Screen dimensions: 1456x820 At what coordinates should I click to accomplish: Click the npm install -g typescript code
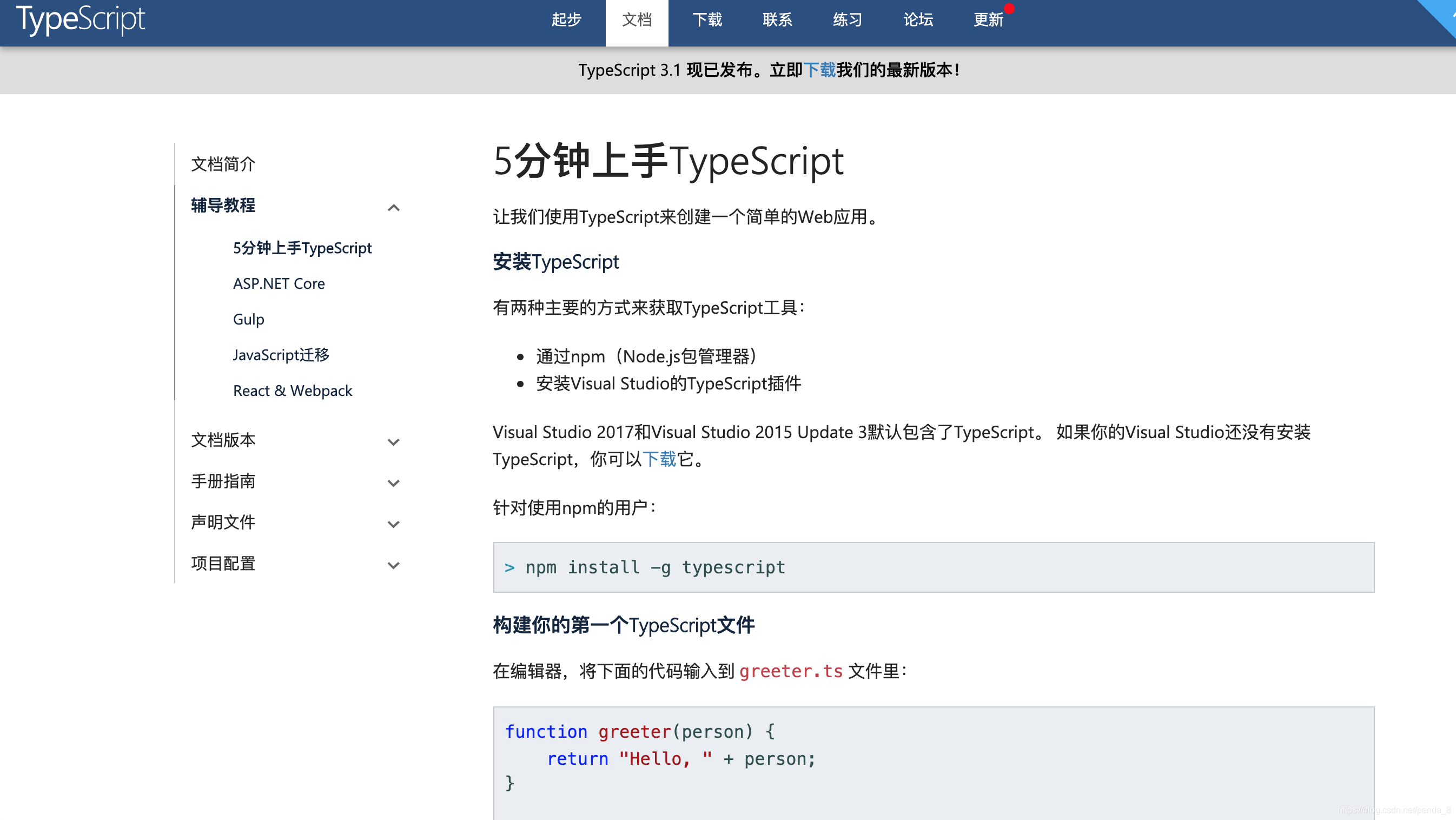point(656,567)
